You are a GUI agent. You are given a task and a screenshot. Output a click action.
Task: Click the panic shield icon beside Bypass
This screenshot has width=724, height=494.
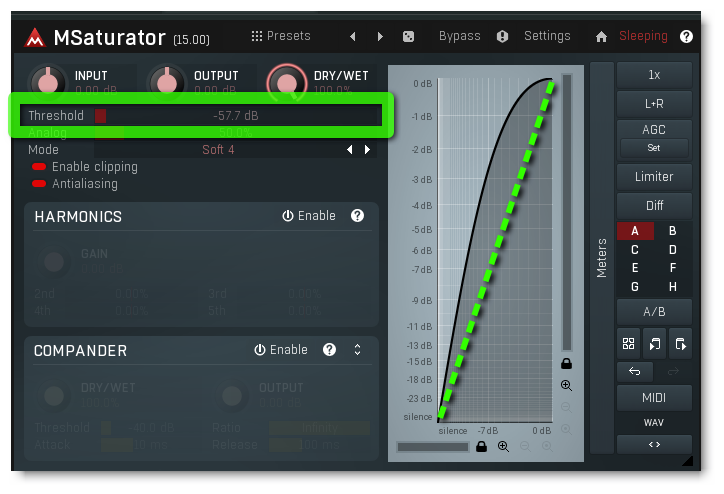point(502,36)
